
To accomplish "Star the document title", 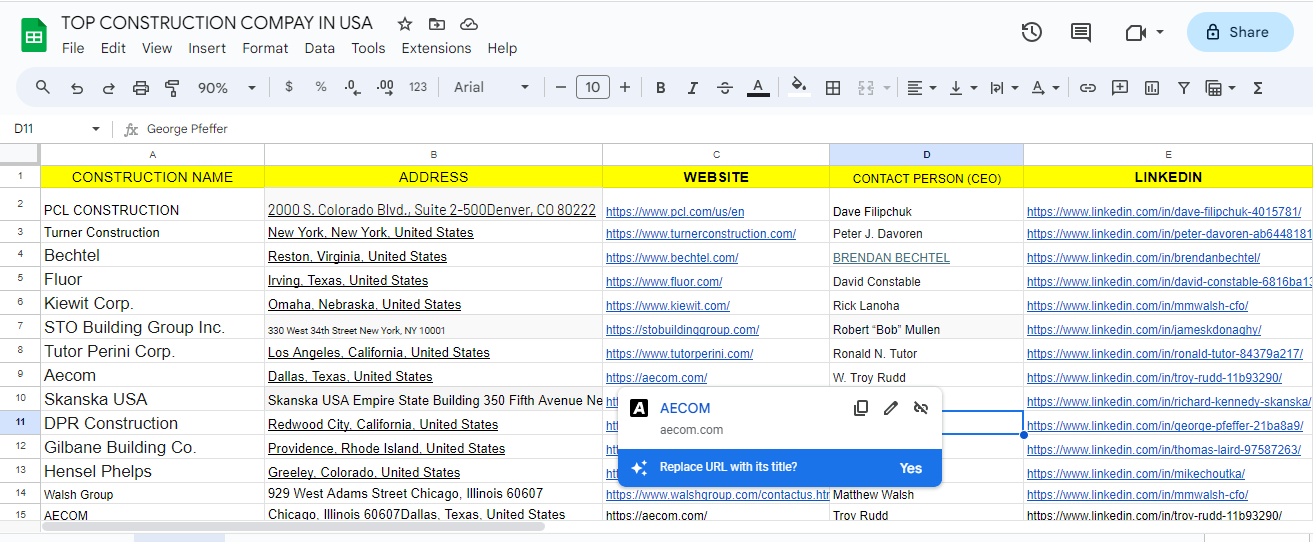I will pos(404,24).
